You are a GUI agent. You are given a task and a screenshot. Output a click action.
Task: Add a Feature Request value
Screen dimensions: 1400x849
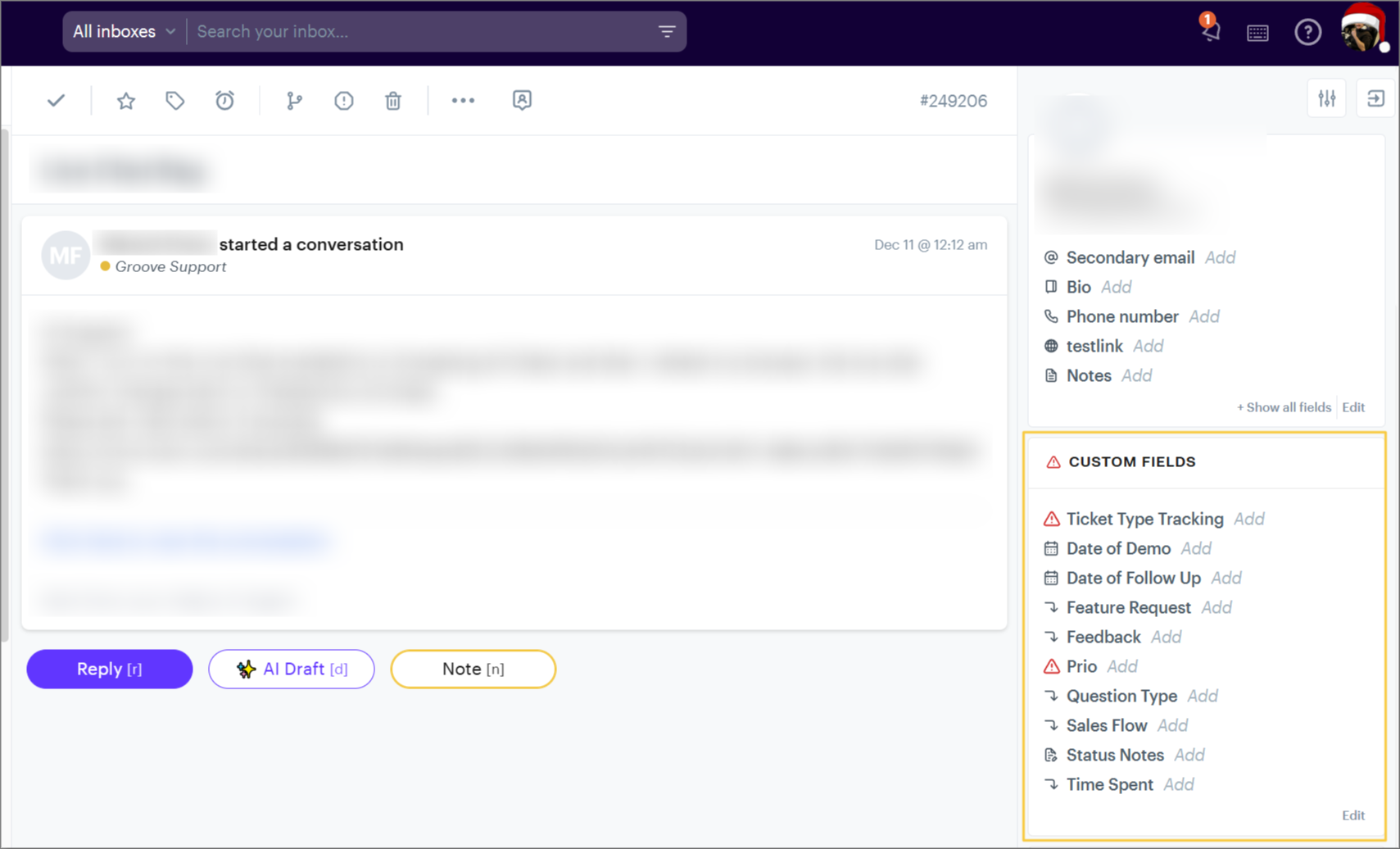tap(1217, 607)
